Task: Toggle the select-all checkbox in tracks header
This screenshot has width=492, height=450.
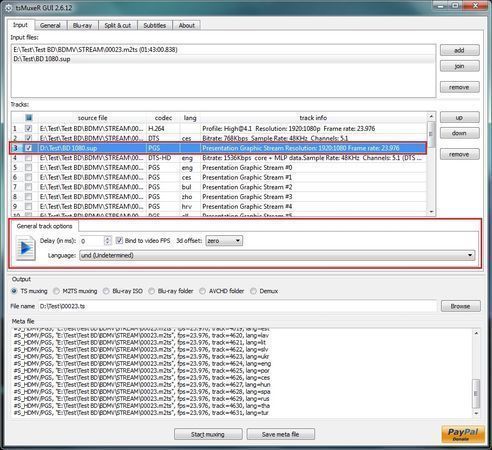Action: click(29, 117)
